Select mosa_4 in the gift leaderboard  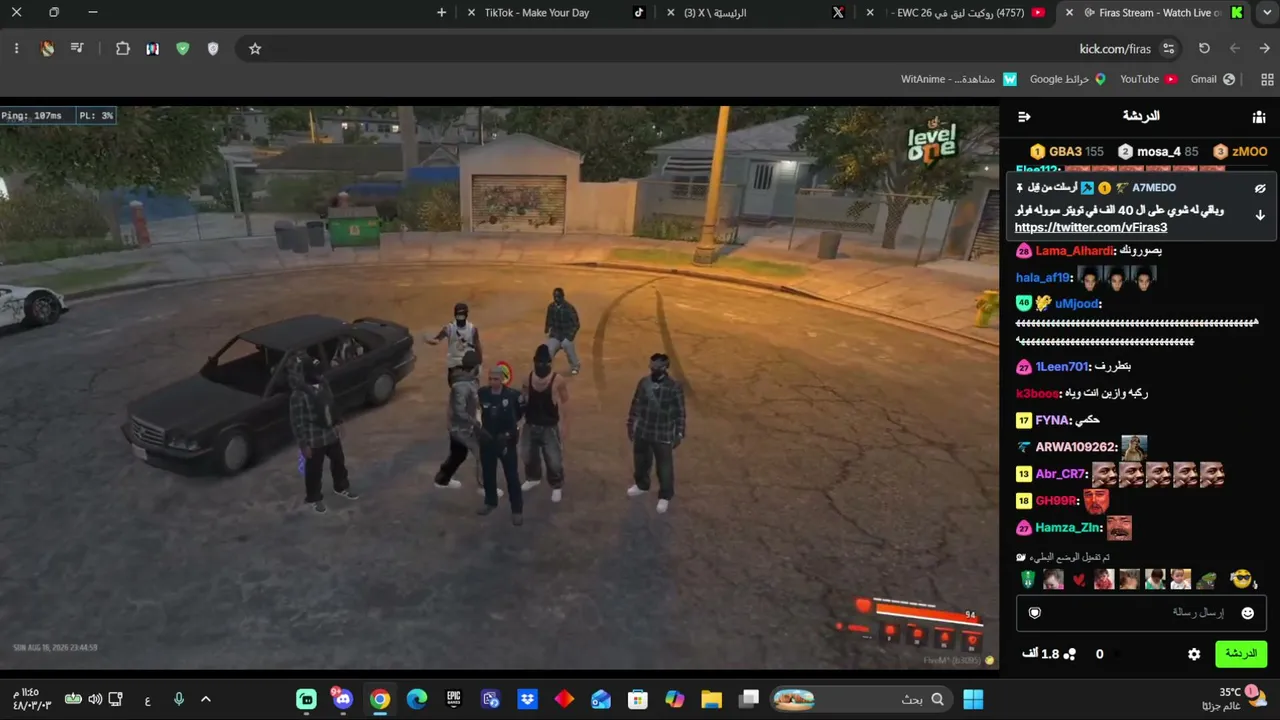coord(1157,152)
